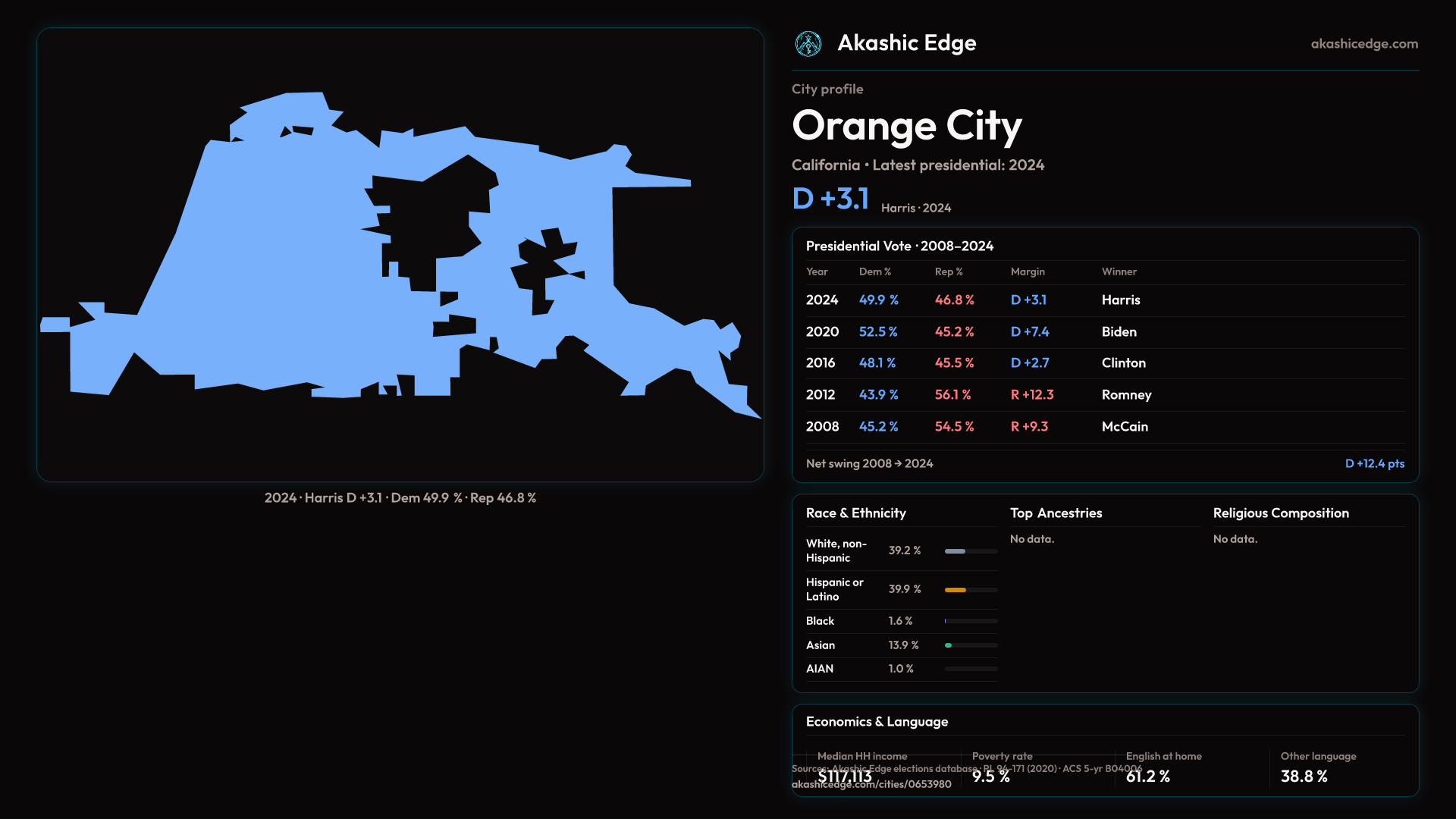The image size is (1456, 819).
Task: Click the Top Ancestries heading
Action: [x=1056, y=513]
